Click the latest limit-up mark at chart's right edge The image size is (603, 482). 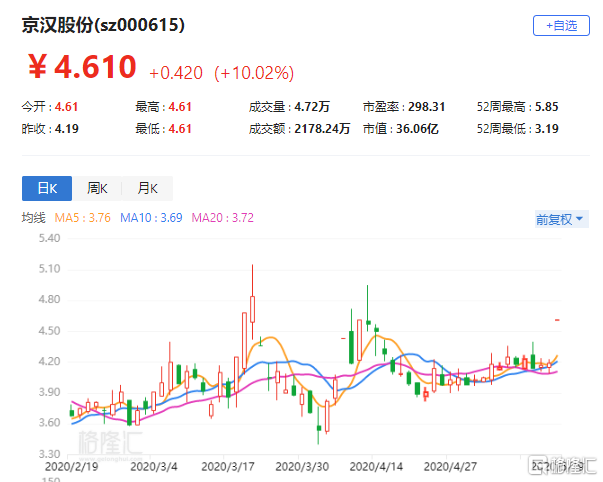click(x=557, y=320)
